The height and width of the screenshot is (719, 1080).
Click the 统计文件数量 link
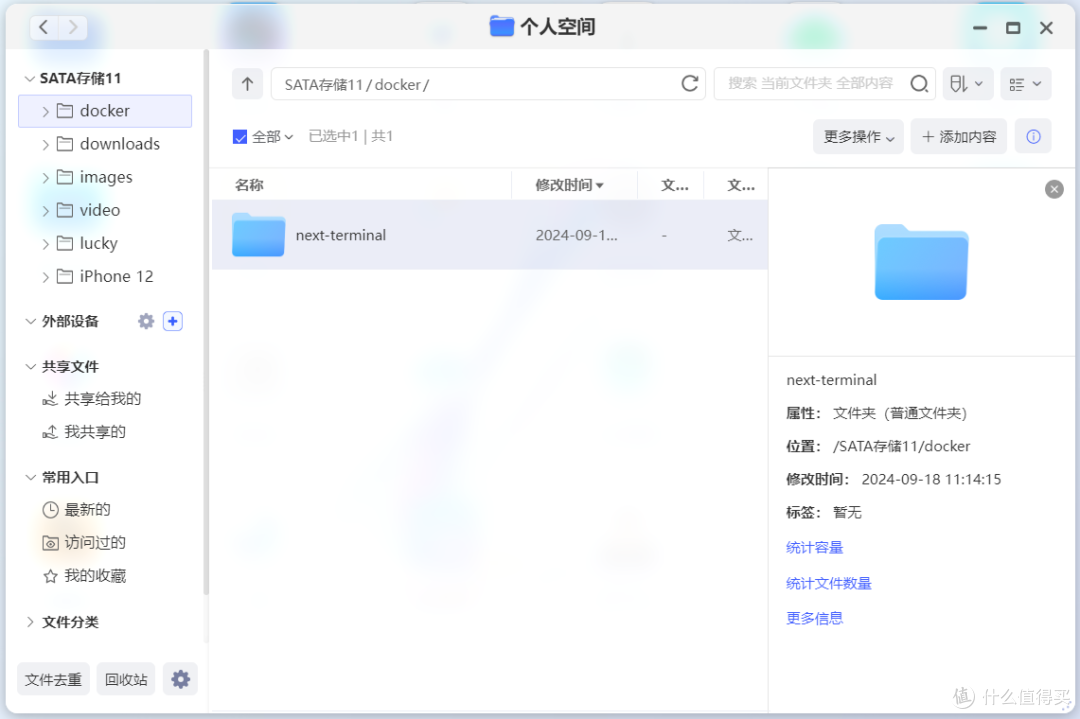pyautogui.click(x=829, y=583)
